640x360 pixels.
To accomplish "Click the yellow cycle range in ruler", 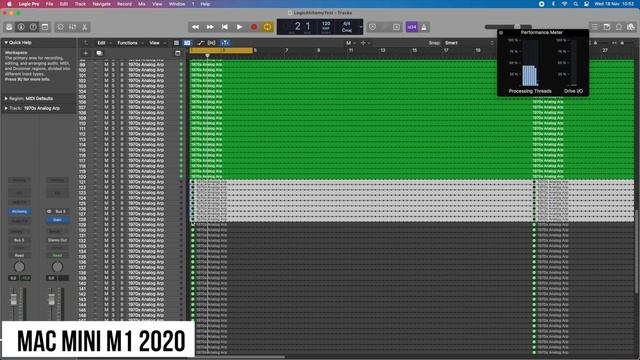I will pyautogui.click(x=221, y=51).
